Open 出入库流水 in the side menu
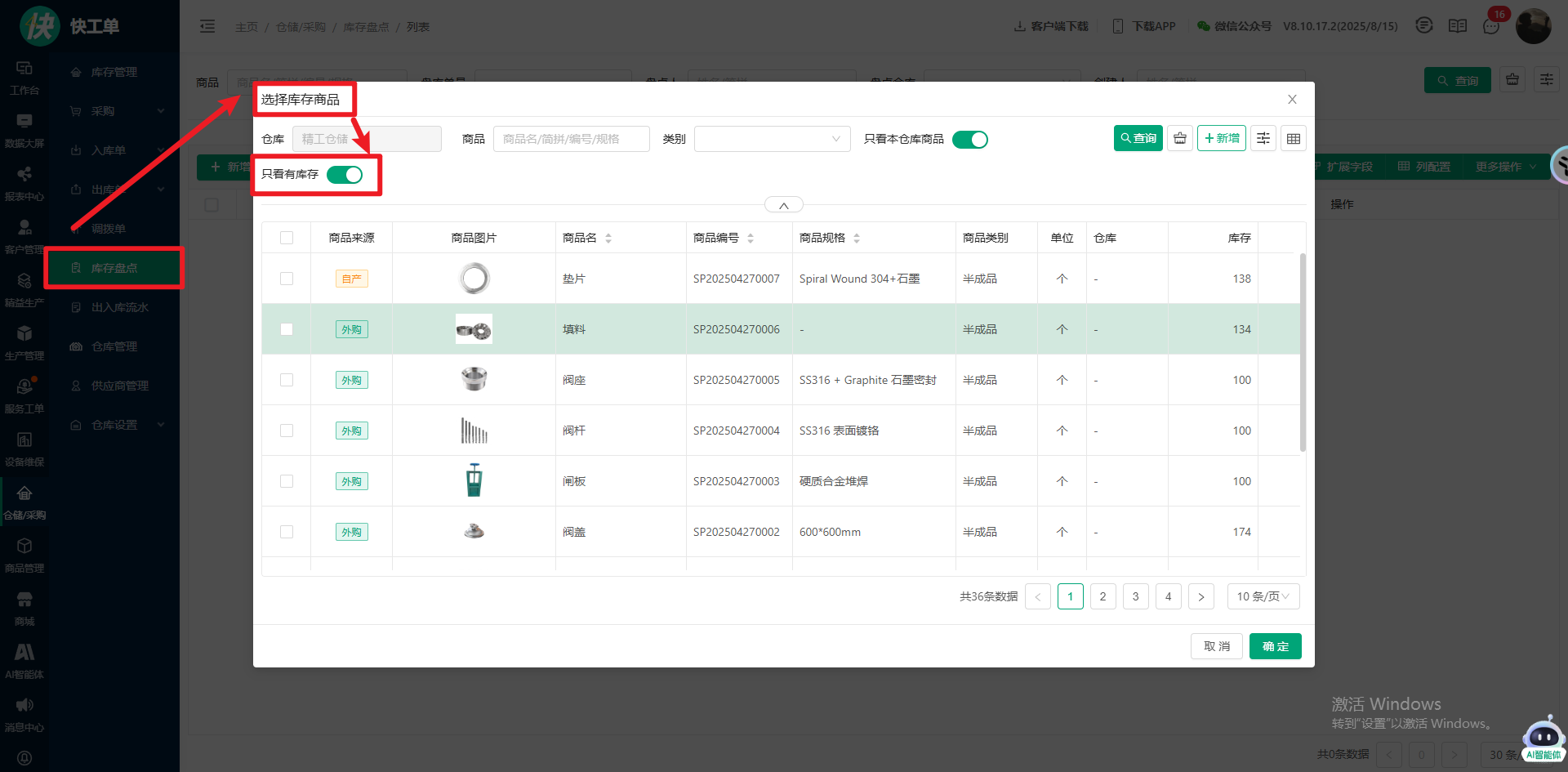The height and width of the screenshot is (772, 1568). [119, 307]
